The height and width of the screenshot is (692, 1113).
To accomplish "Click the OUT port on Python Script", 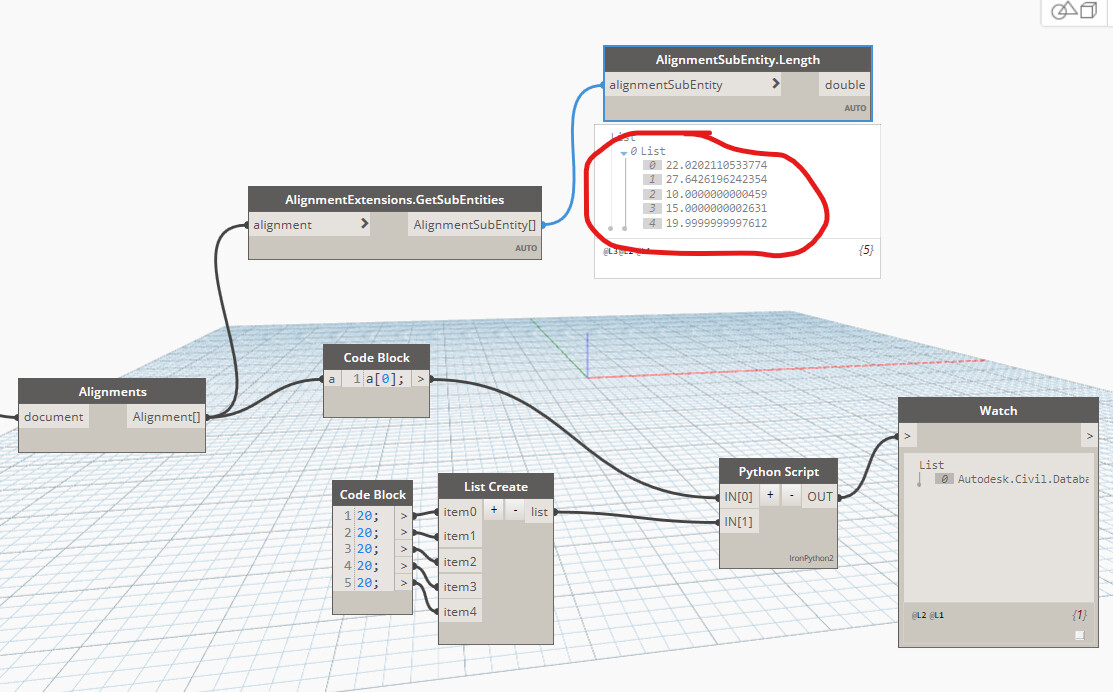I will [x=819, y=495].
